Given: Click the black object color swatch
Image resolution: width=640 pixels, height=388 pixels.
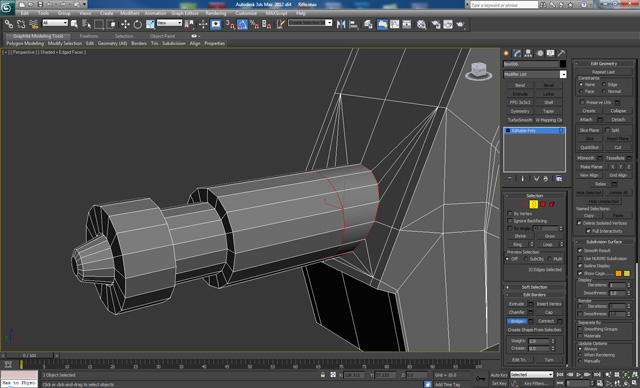Looking at the screenshot, I should pos(563,64).
